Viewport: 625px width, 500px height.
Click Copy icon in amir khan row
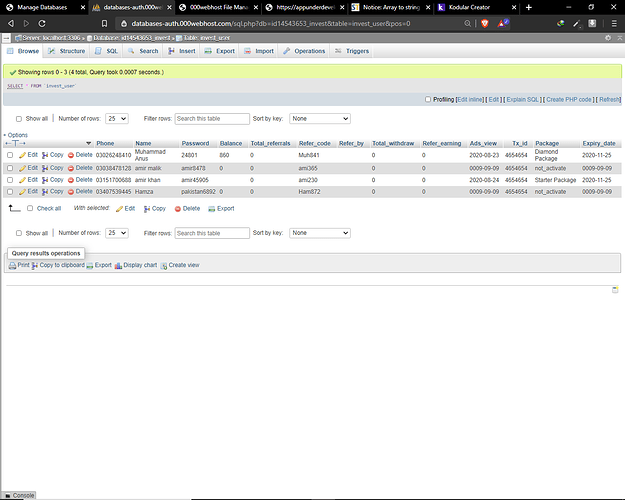click(45, 180)
